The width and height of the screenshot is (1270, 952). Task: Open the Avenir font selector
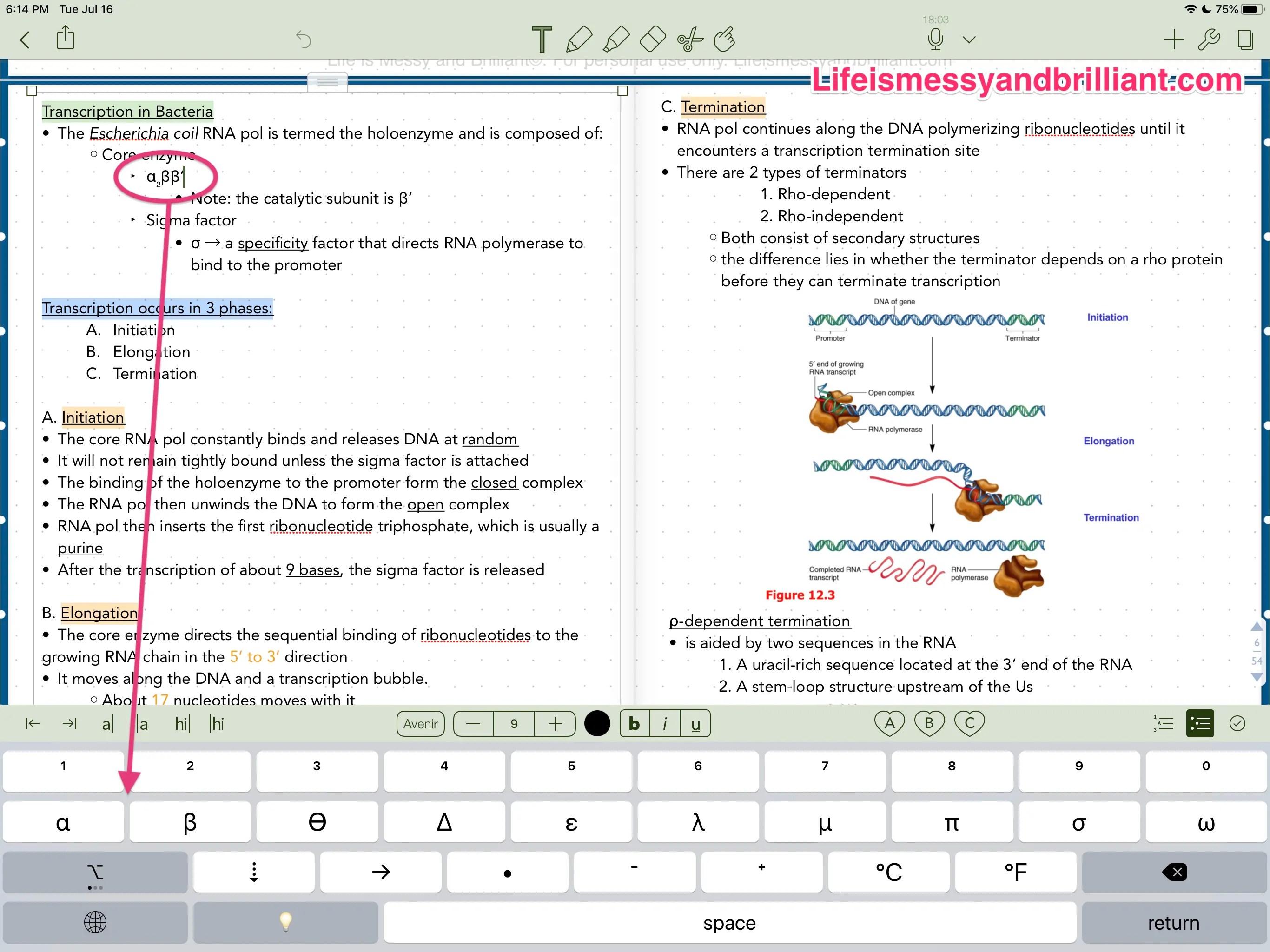420,723
